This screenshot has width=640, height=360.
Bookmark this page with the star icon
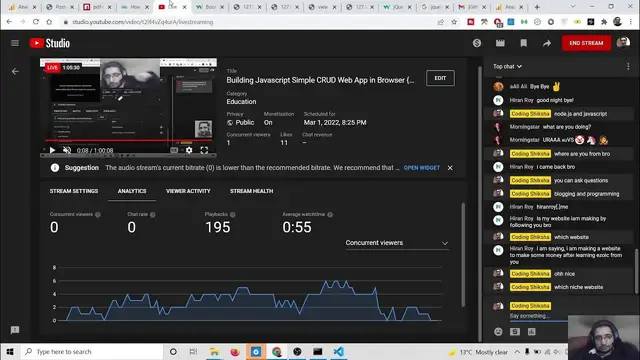pos(454,22)
